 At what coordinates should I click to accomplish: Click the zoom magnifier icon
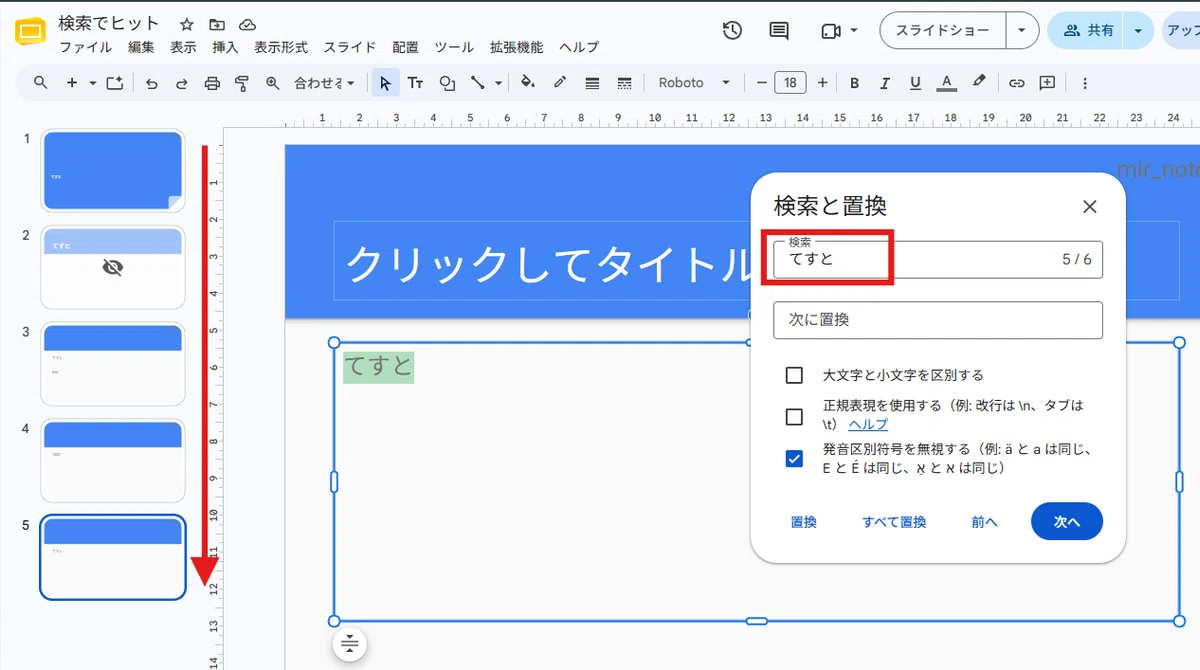click(x=272, y=83)
